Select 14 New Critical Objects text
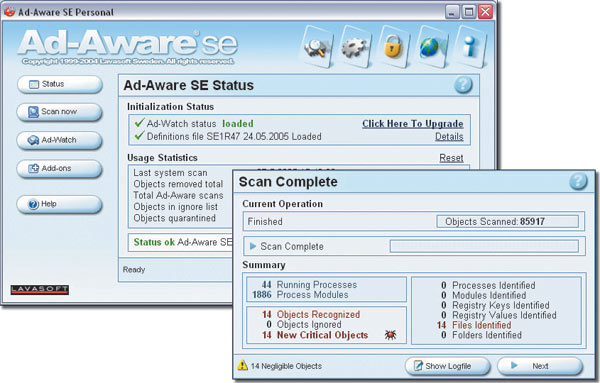 pyautogui.click(x=315, y=335)
